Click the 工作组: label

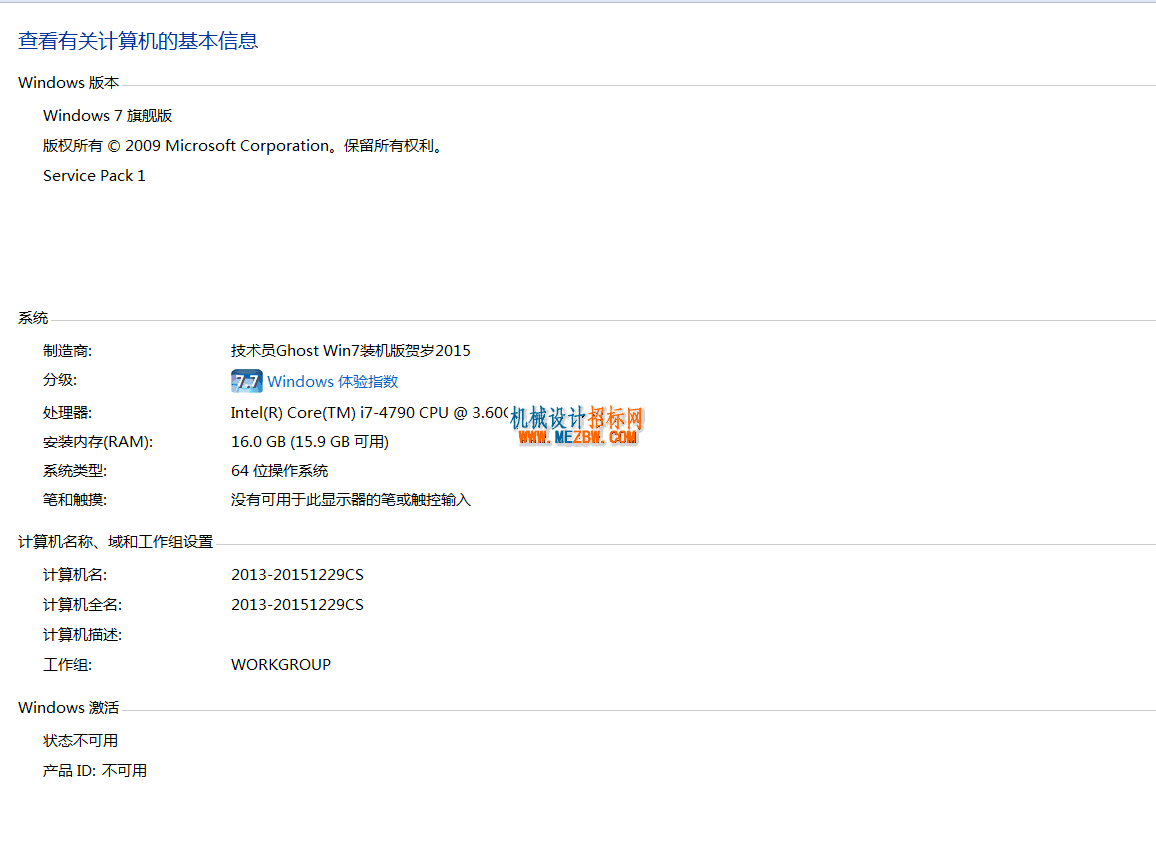[x=67, y=664]
